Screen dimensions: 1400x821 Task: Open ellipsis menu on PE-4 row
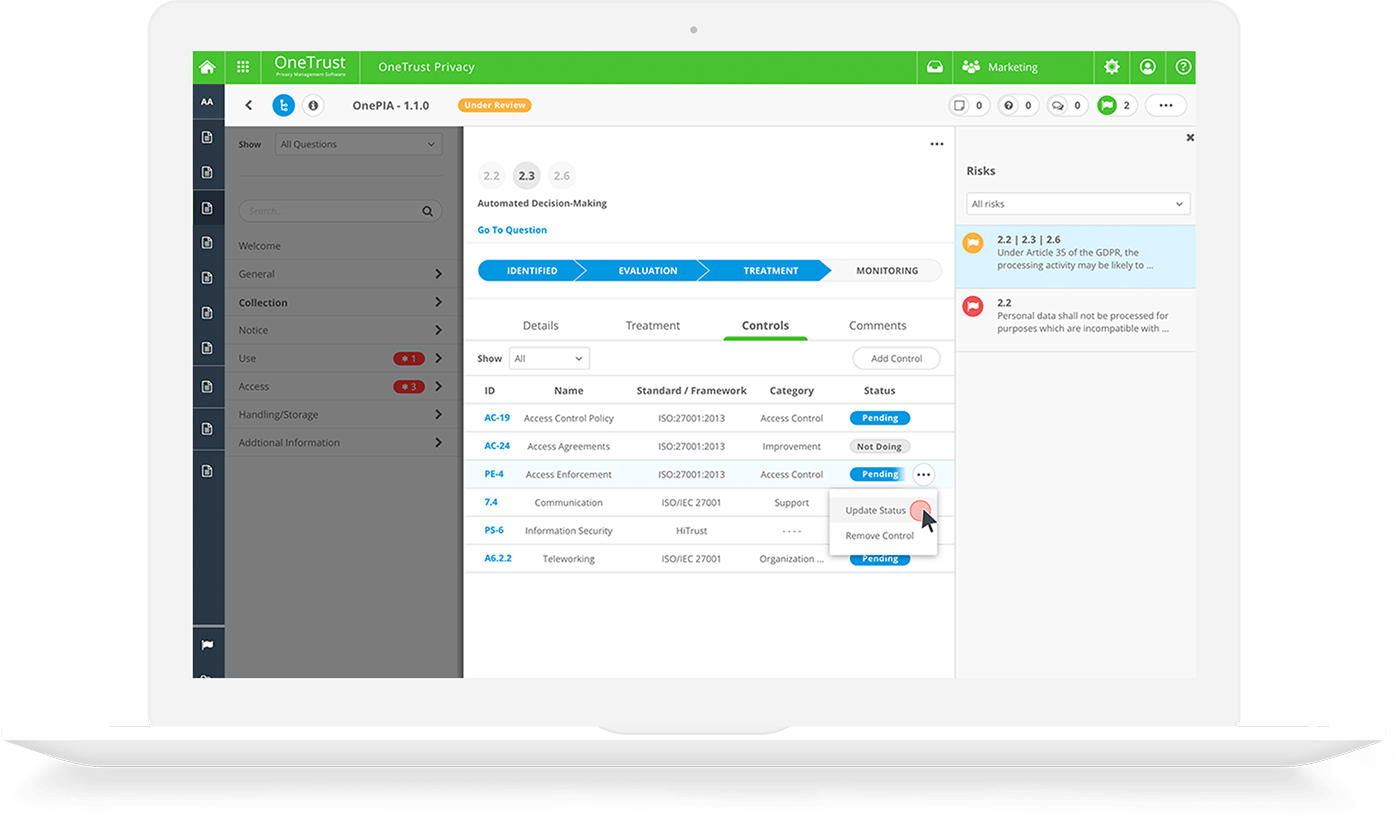tap(923, 475)
